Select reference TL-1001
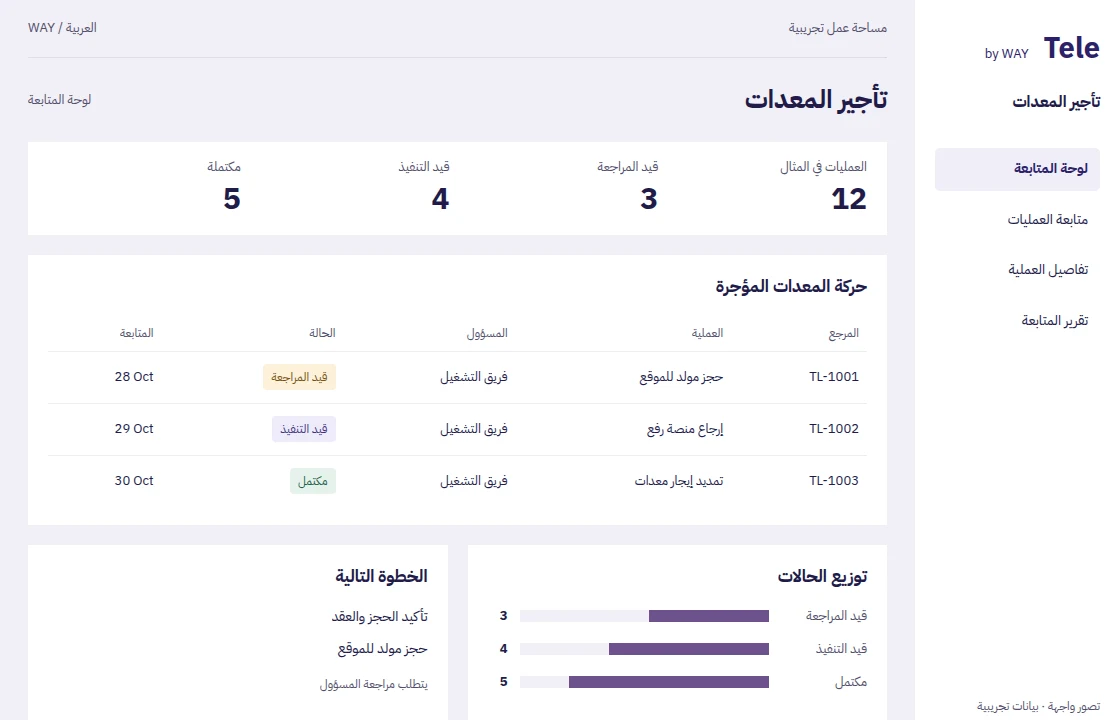Viewport: 1120px width, 720px height. click(x=834, y=377)
